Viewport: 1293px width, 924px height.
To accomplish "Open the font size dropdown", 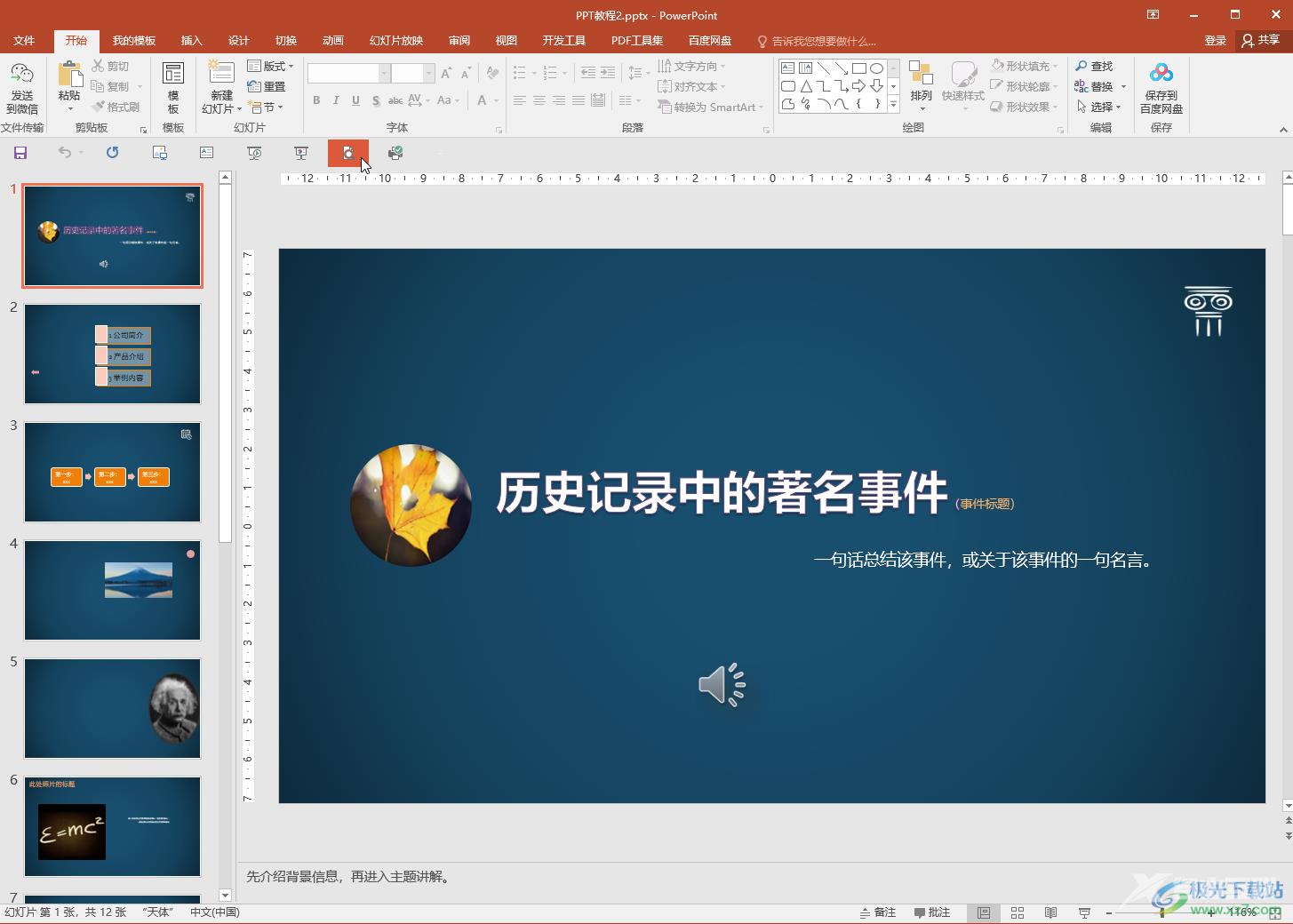I will pyautogui.click(x=428, y=73).
